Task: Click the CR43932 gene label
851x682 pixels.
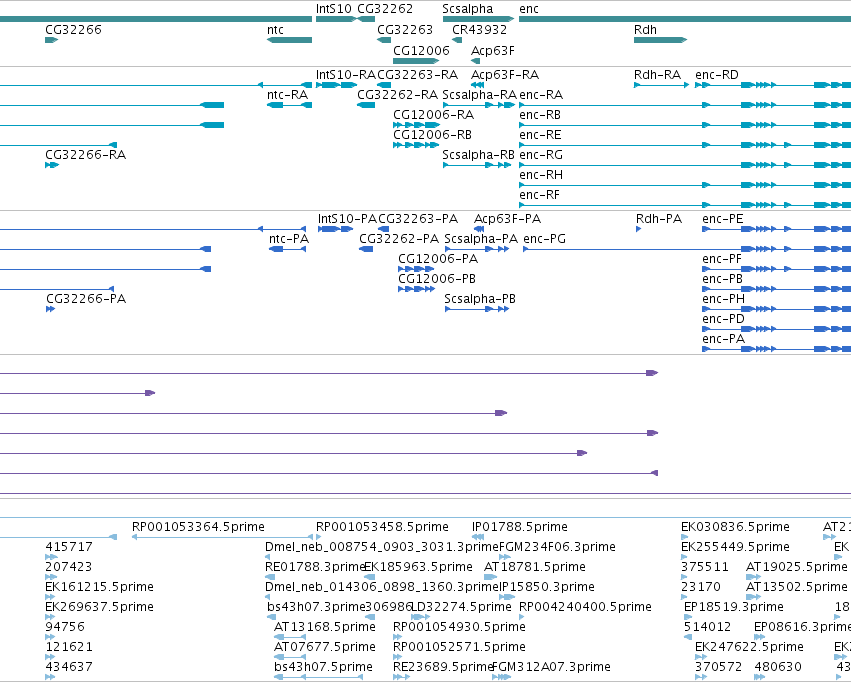Action: tap(479, 30)
